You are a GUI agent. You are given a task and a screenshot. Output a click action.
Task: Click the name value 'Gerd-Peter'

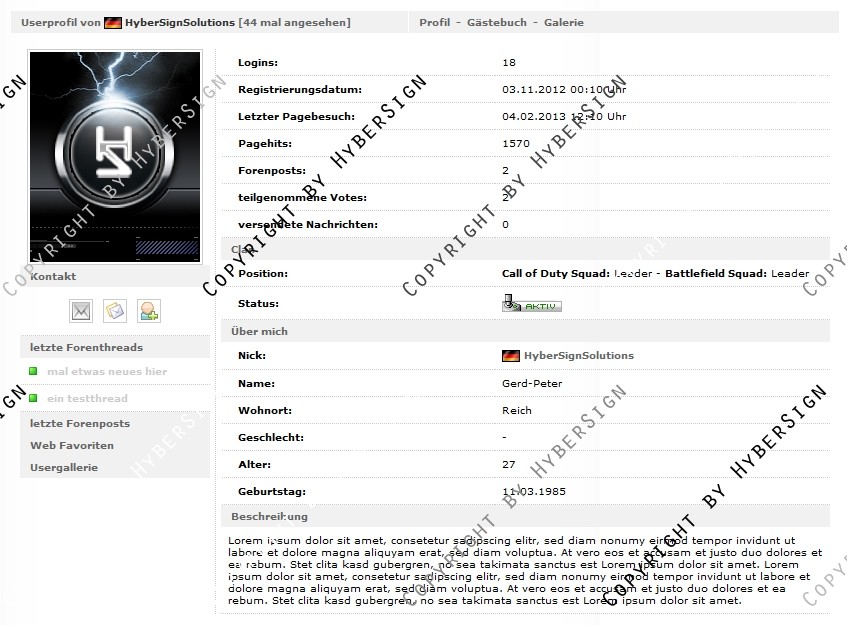532,384
